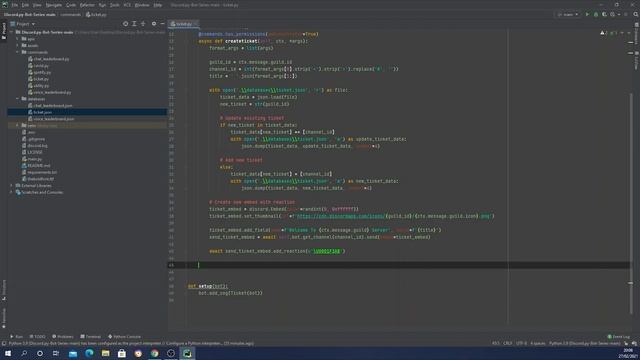Open Cortana from the taskbar

(x=40, y=353)
